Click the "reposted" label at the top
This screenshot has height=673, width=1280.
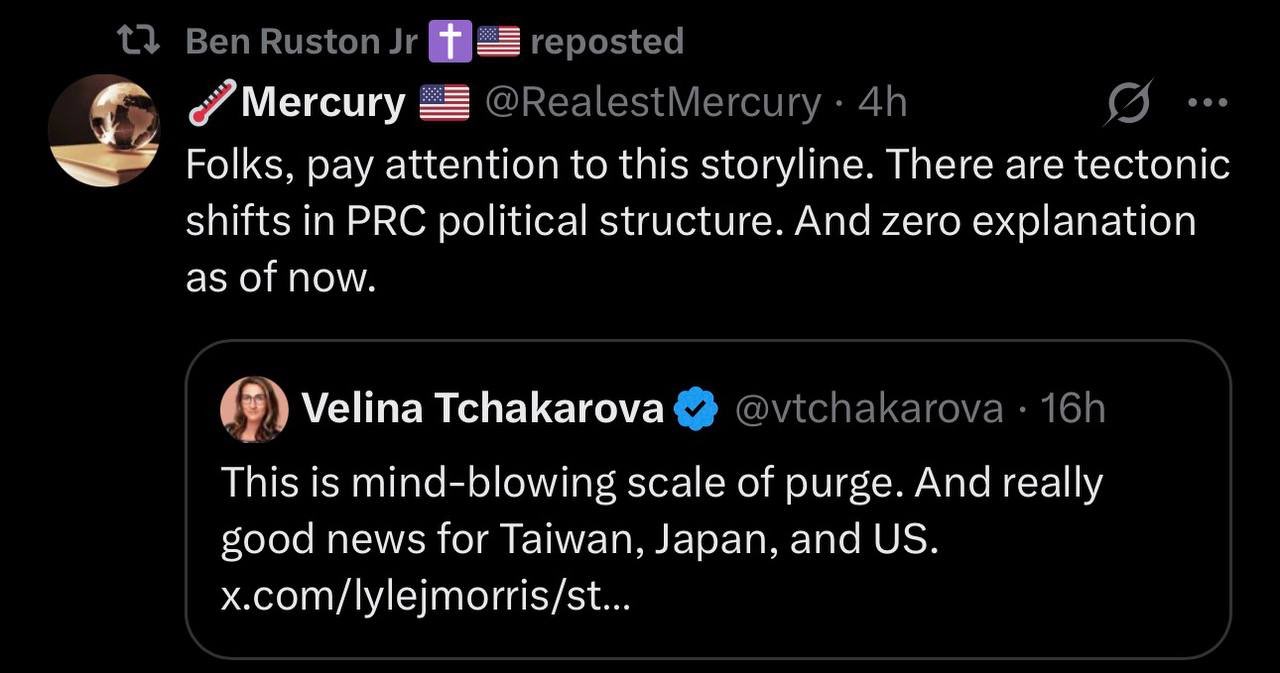pyautogui.click(x=607, y=41)
